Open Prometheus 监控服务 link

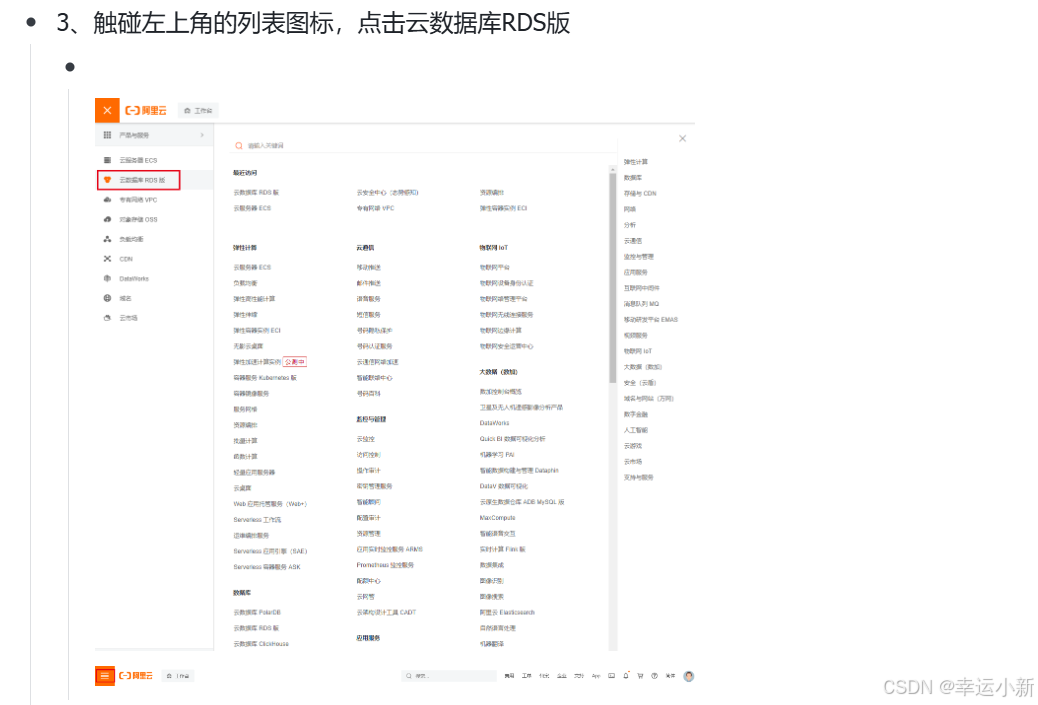385,565
